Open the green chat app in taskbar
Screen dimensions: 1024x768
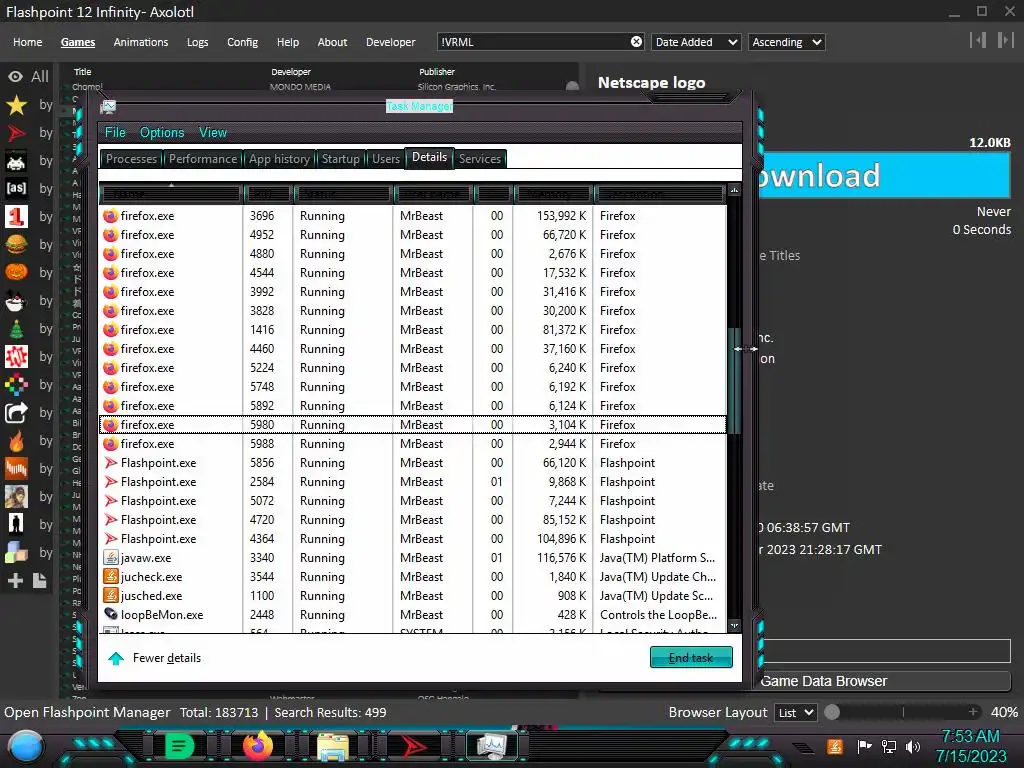(x=179, y=746)
